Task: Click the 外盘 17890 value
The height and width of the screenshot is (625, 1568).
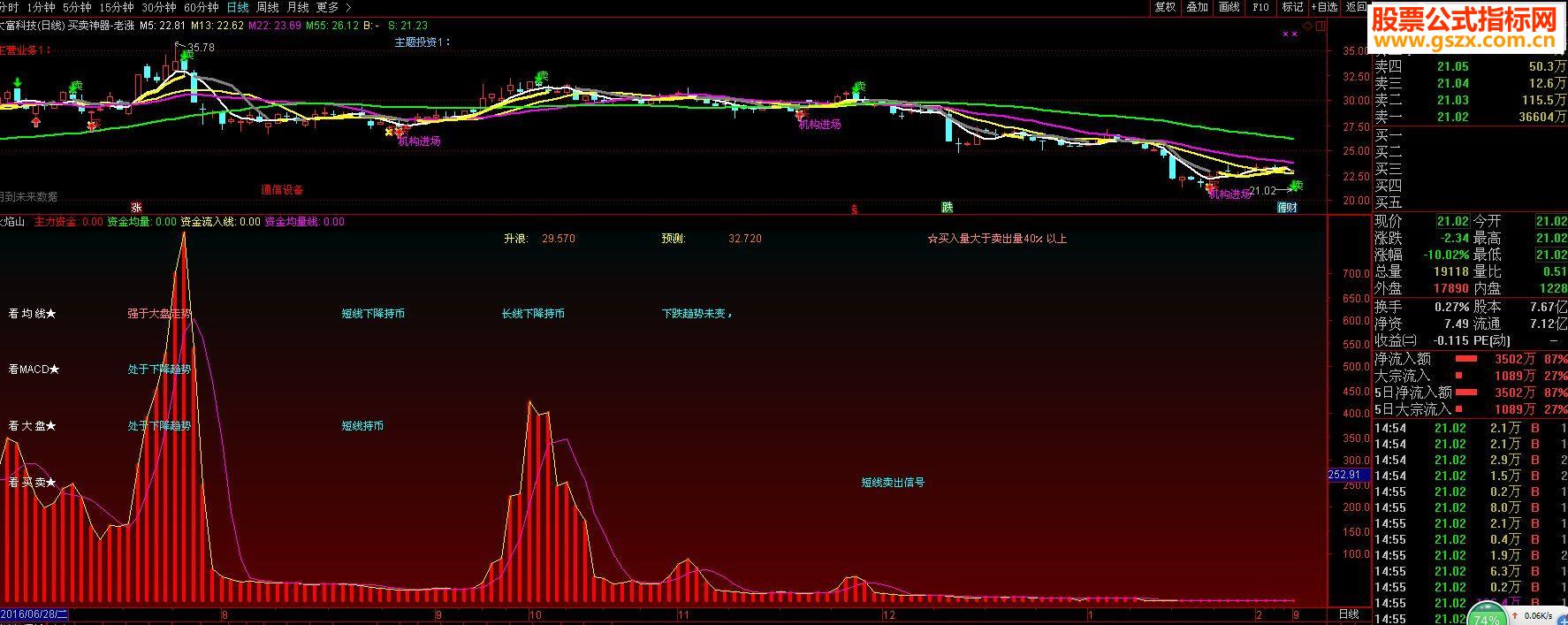Action: (1450, 288)
